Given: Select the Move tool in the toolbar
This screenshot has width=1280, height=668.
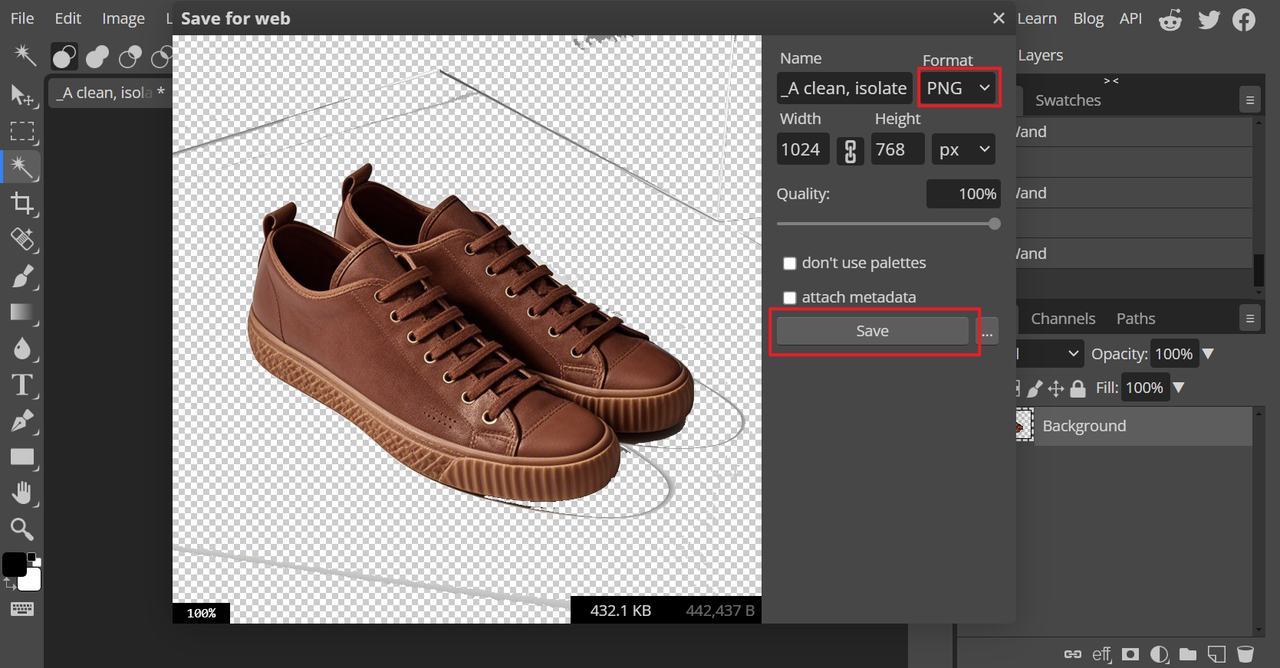Looking at the screenshot, I should (22, 95).
